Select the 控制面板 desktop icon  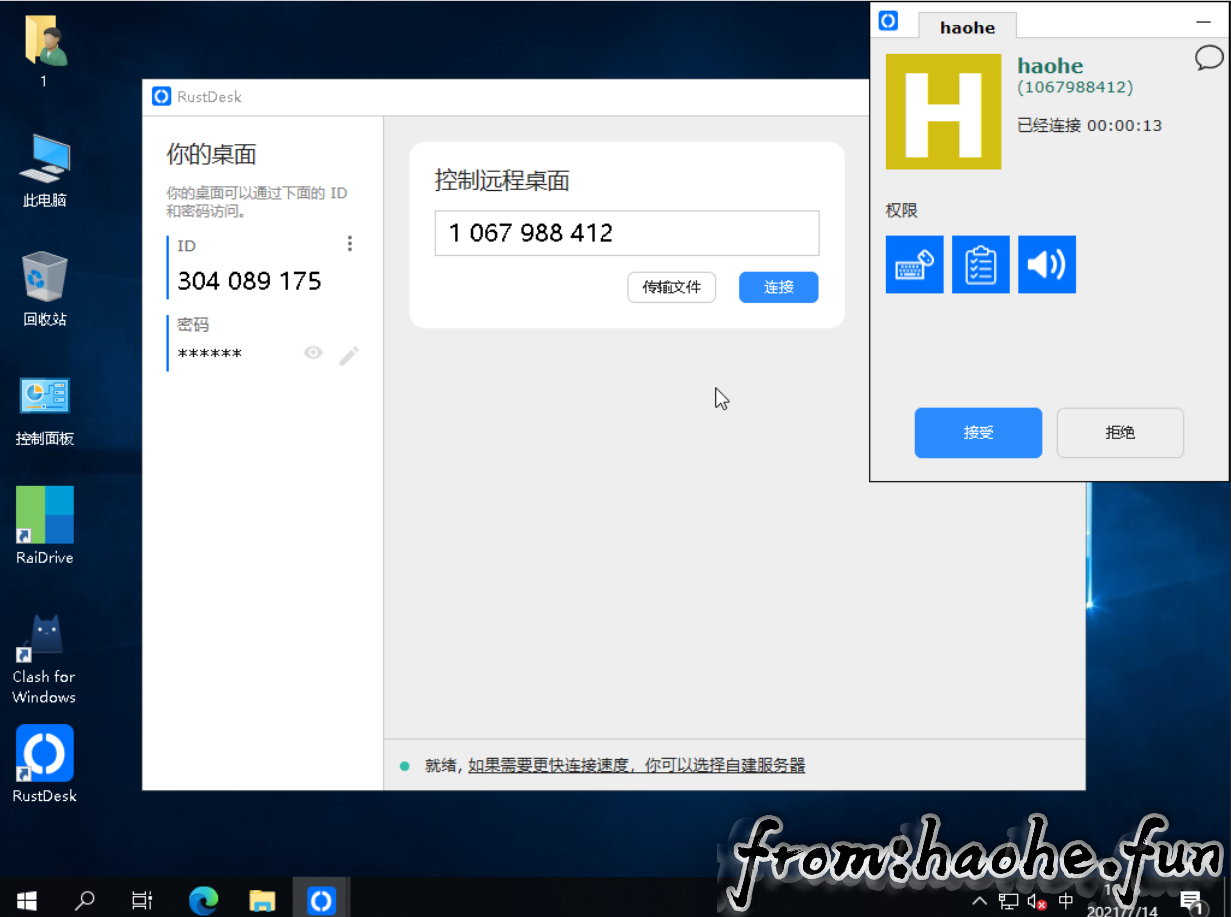[45, 410]
